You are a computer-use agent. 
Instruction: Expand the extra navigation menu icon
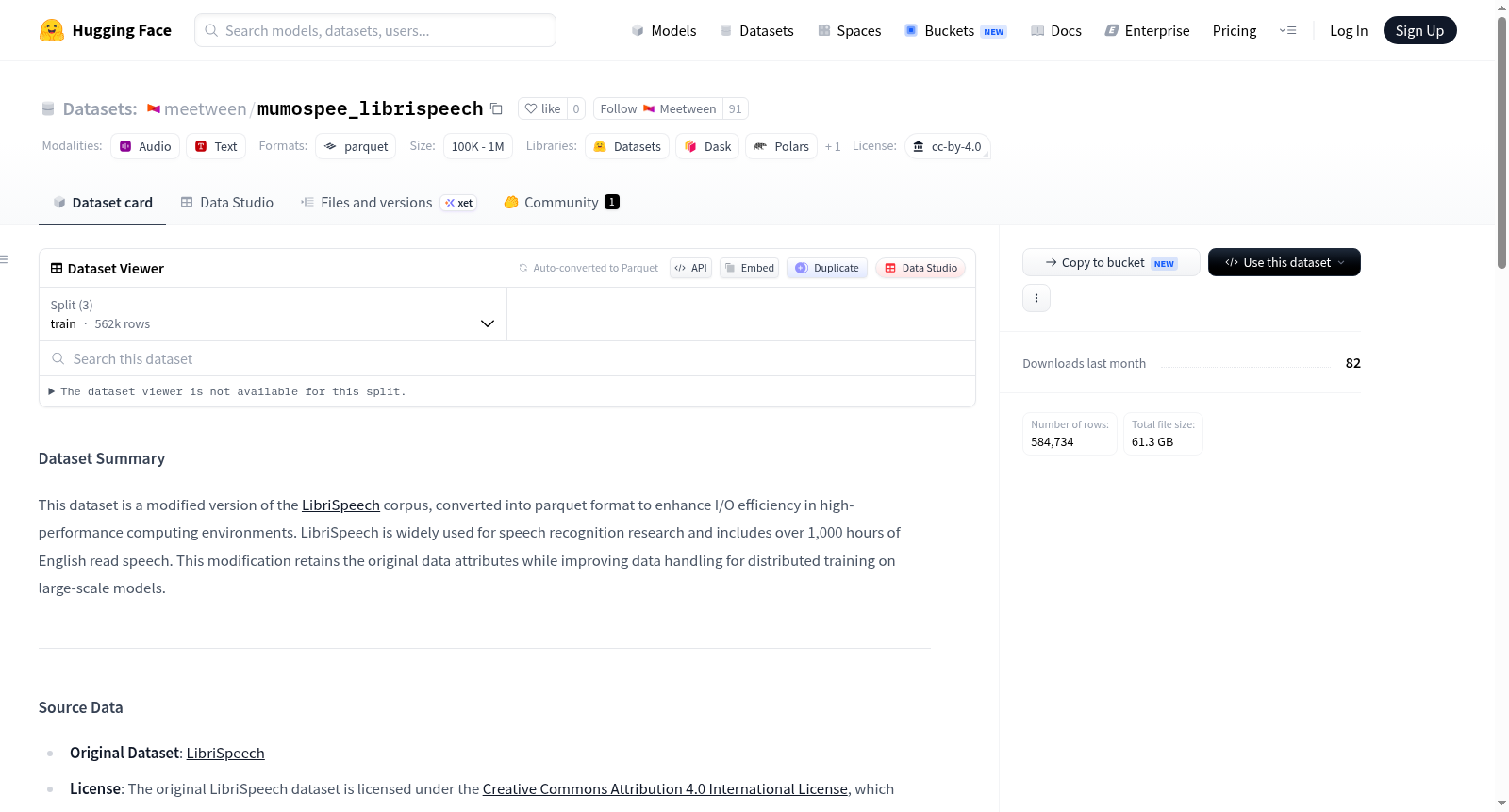click(1287, 30)
